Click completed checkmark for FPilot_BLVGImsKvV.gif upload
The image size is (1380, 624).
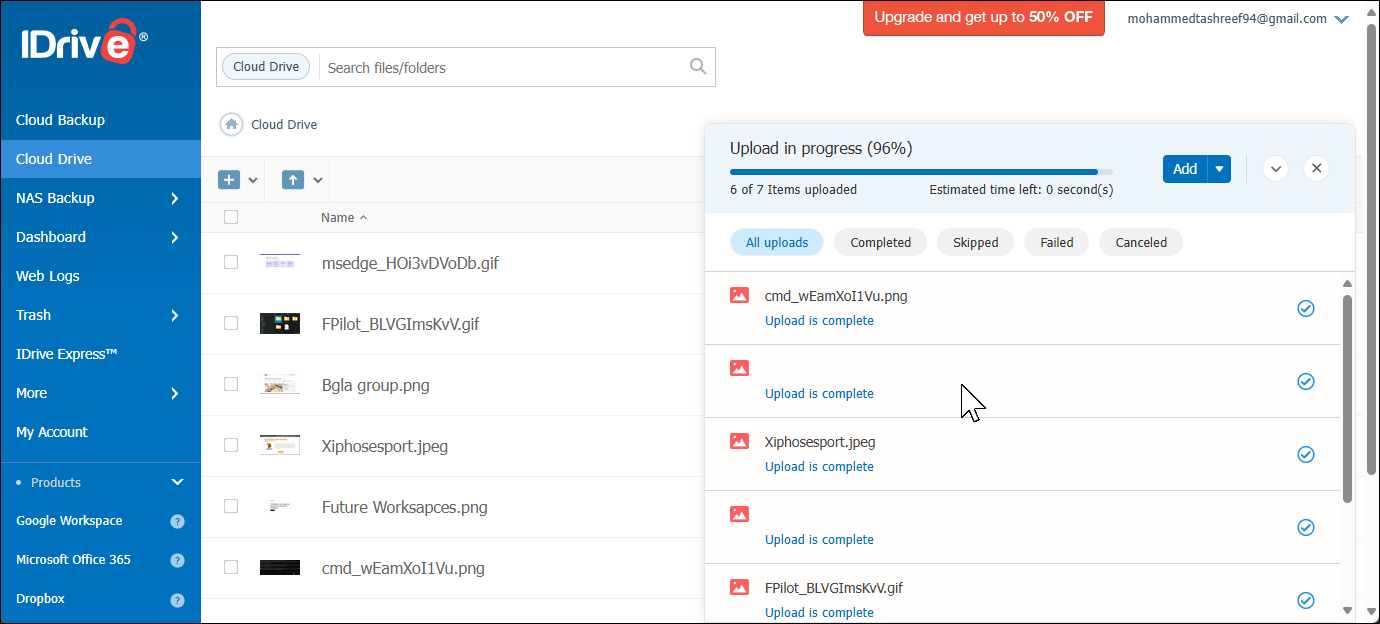coord(1305,600)
